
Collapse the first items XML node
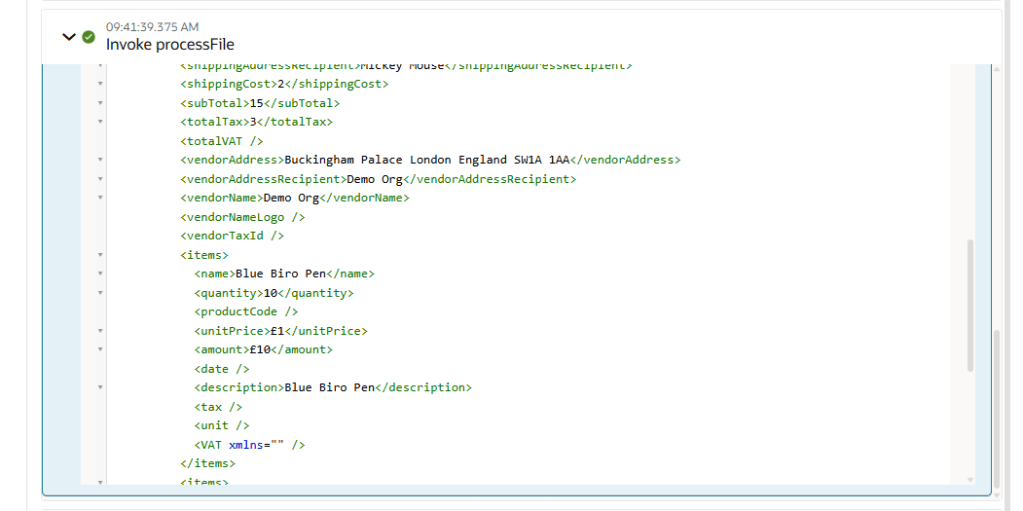tap(100, 255)
